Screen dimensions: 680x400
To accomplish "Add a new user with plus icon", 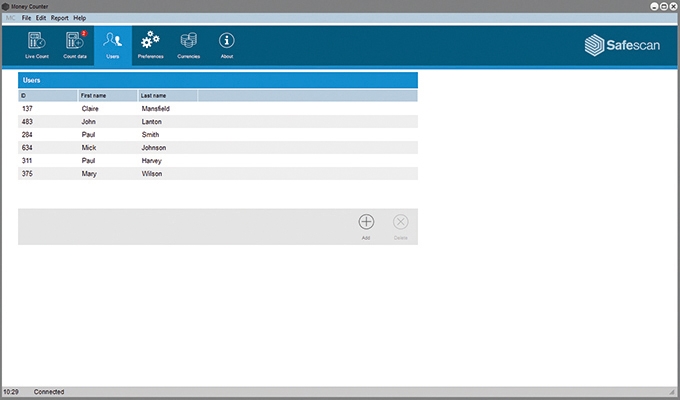I will [x=366, y=225].
